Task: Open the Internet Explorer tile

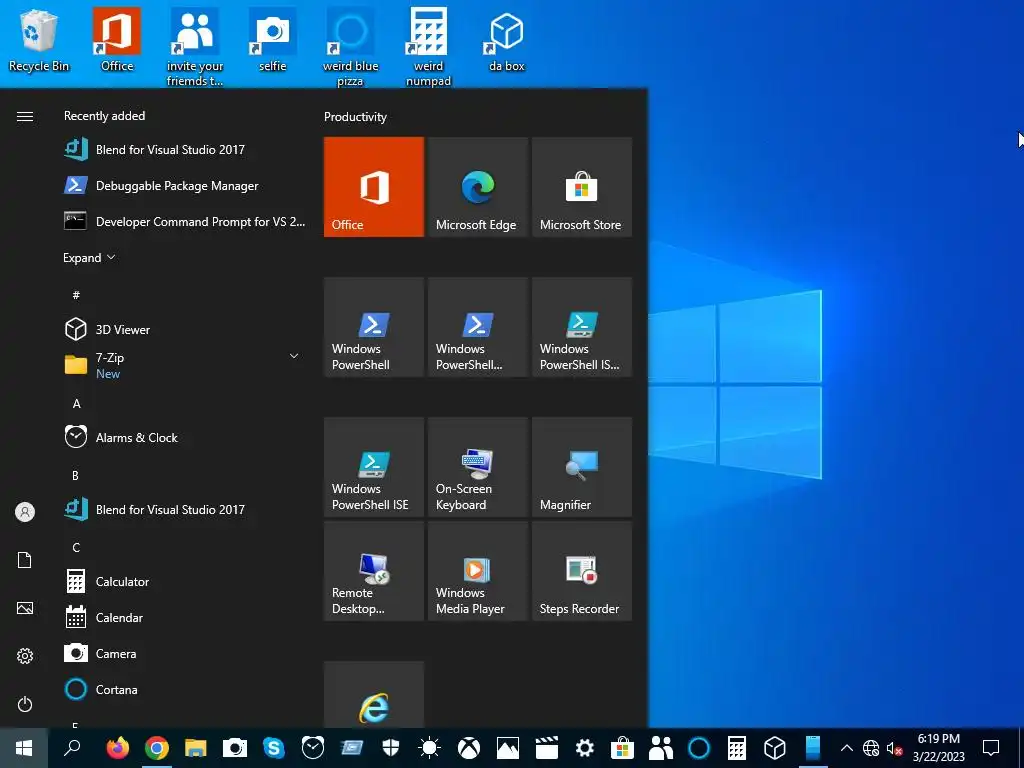Action: (374, 695)
